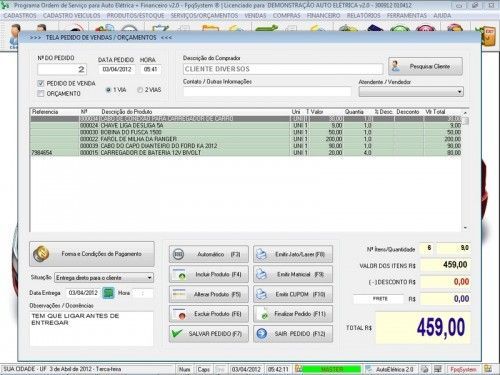The height and width of the screenshot is (375, 500).
Task: Select row BOBINA DO FUSCA 1500
Action: (246, 132)
